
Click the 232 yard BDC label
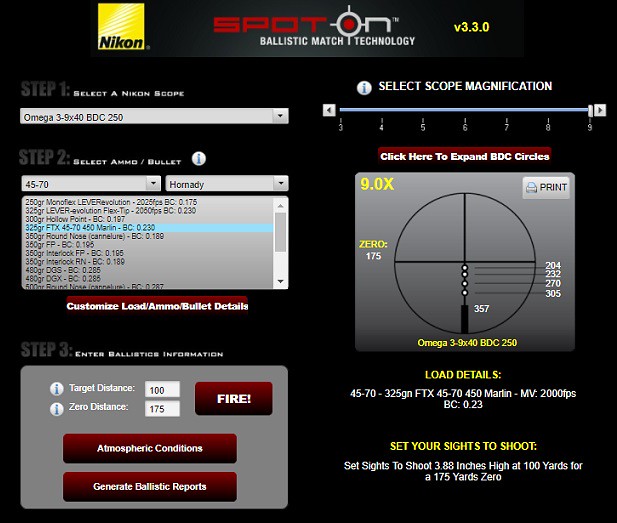[x=553, y=274]
